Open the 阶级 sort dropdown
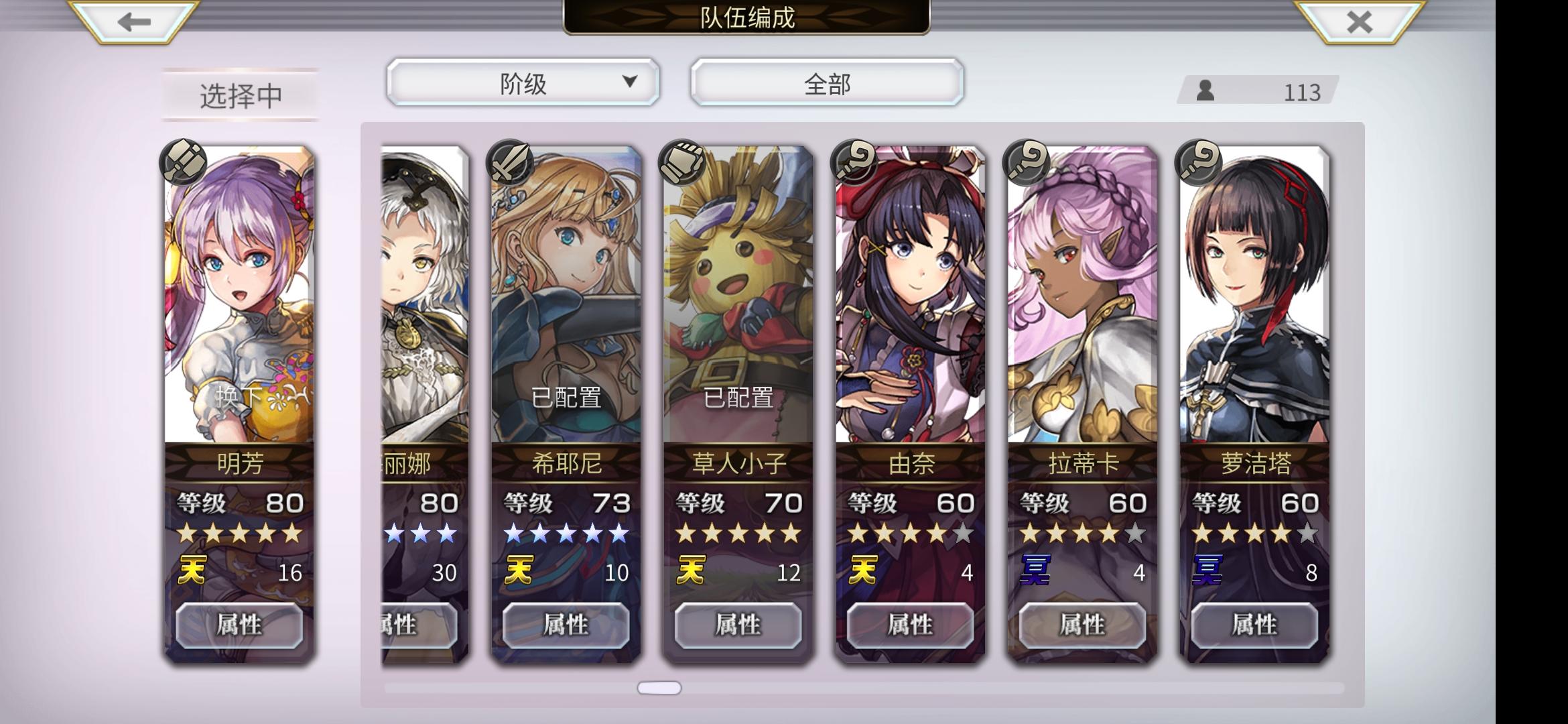The width and height of the screenshot is (1568, 724). 523,82
